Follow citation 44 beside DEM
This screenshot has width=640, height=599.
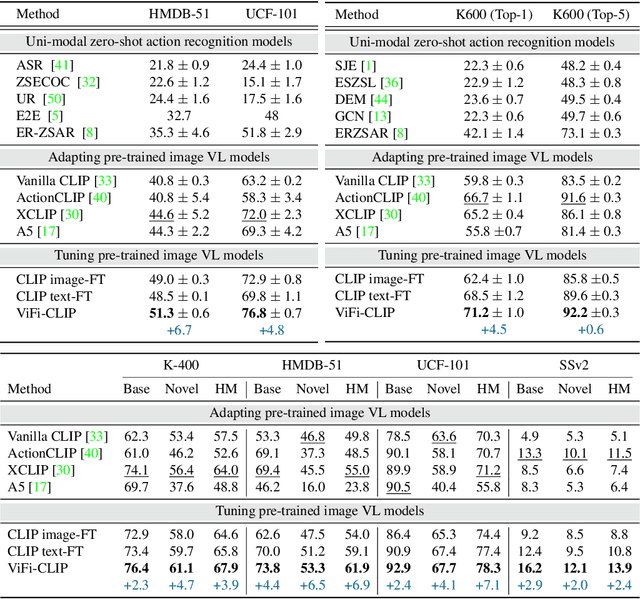tap(380, 97)
